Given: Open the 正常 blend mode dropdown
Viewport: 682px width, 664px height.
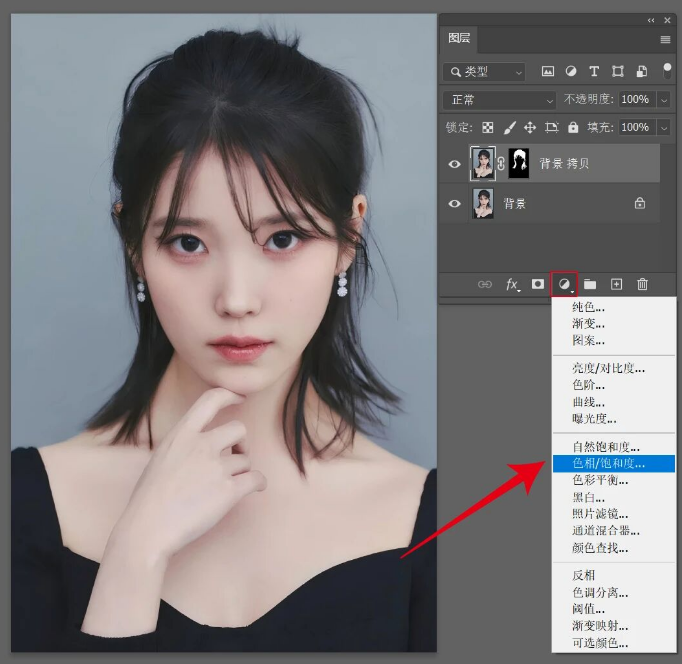Looking at the screenshot, I should (499, 100).
